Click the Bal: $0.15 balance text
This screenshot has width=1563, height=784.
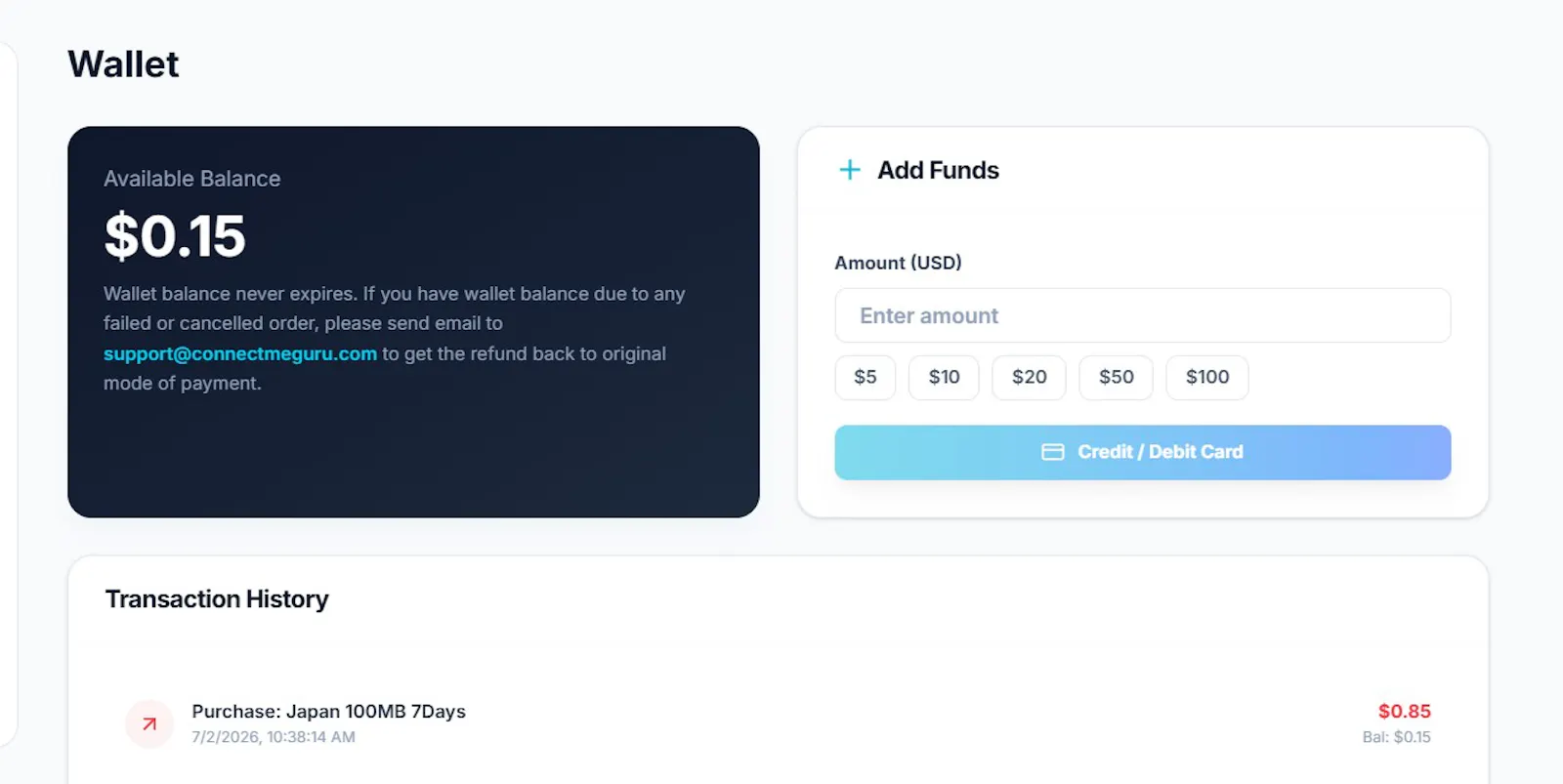pos(1396,737)
